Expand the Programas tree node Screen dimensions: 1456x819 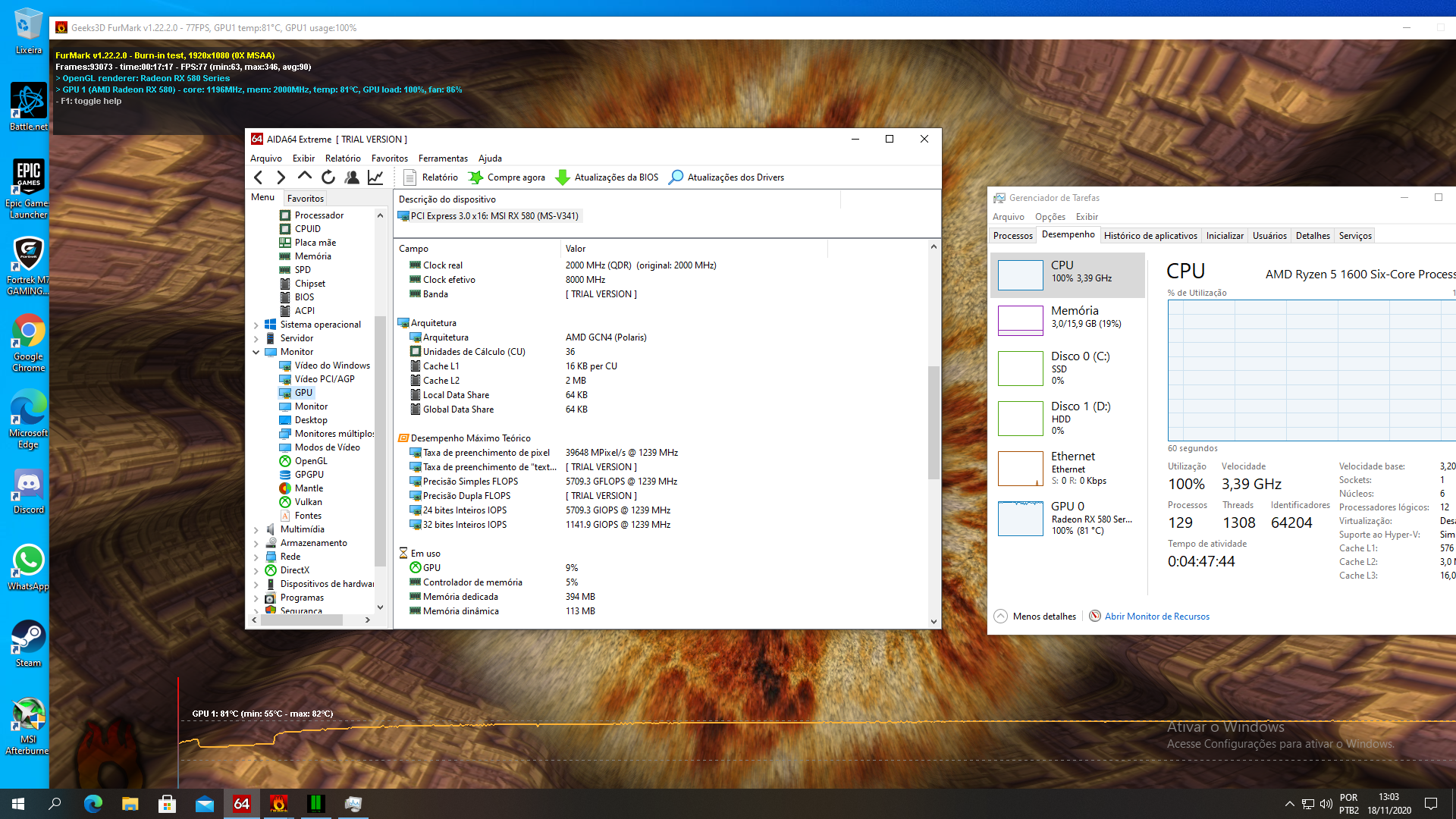click(x=256, y=598)
